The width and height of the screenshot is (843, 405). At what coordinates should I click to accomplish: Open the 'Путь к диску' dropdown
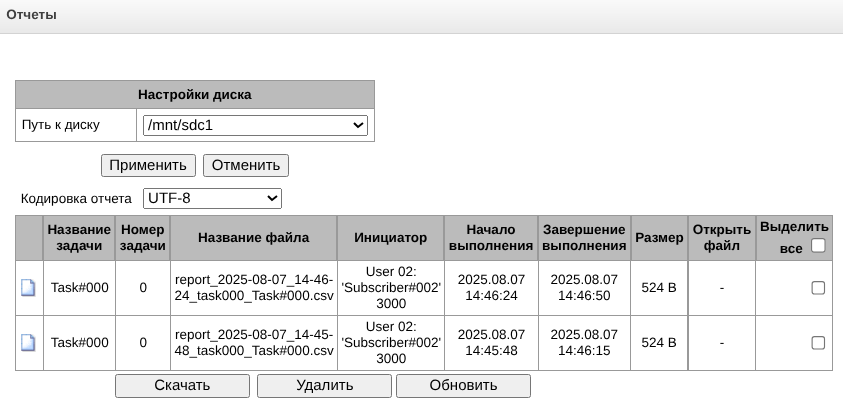pos(255,125)
